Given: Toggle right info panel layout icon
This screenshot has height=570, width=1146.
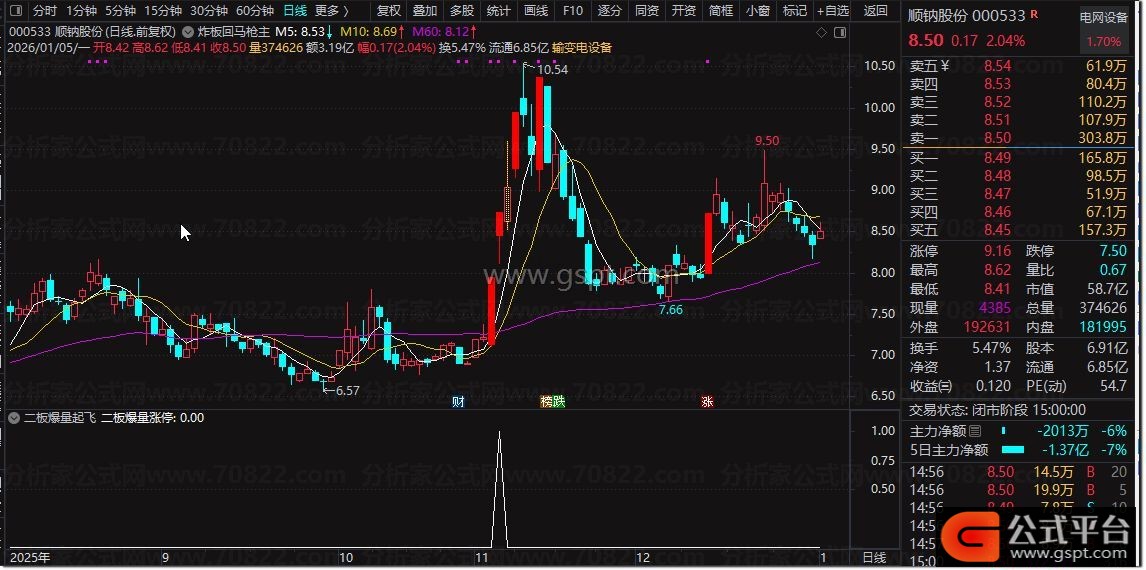Looking at the screenshot, I should tap(839, 32).
